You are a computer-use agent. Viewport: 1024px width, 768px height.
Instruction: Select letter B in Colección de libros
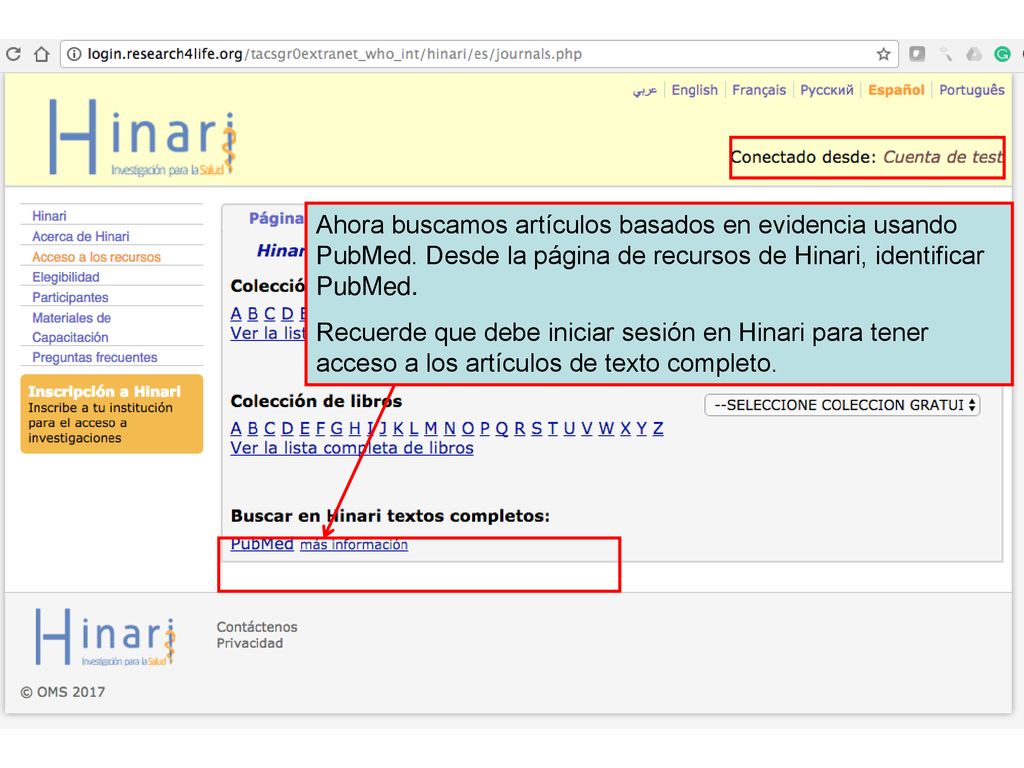coord(253,428)
